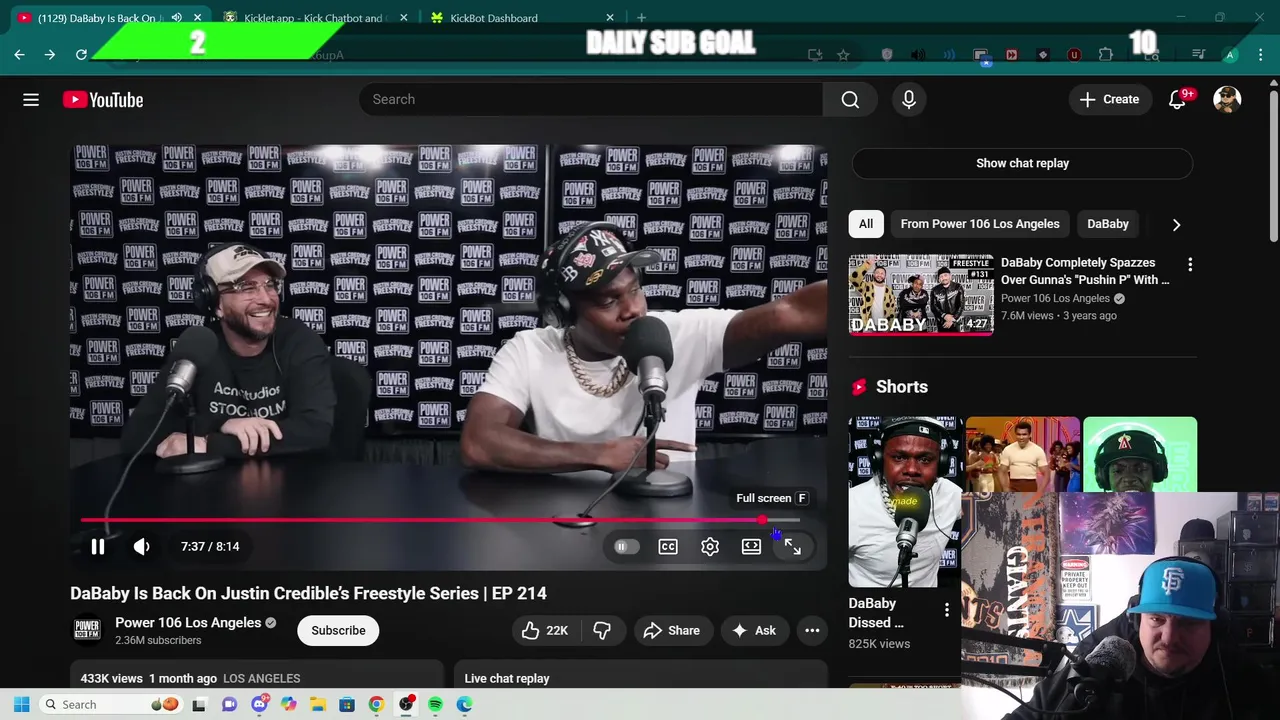The width and height of the screenshot is (1280, 720).
Task: Click the Ask button
Action: (755, 631)
